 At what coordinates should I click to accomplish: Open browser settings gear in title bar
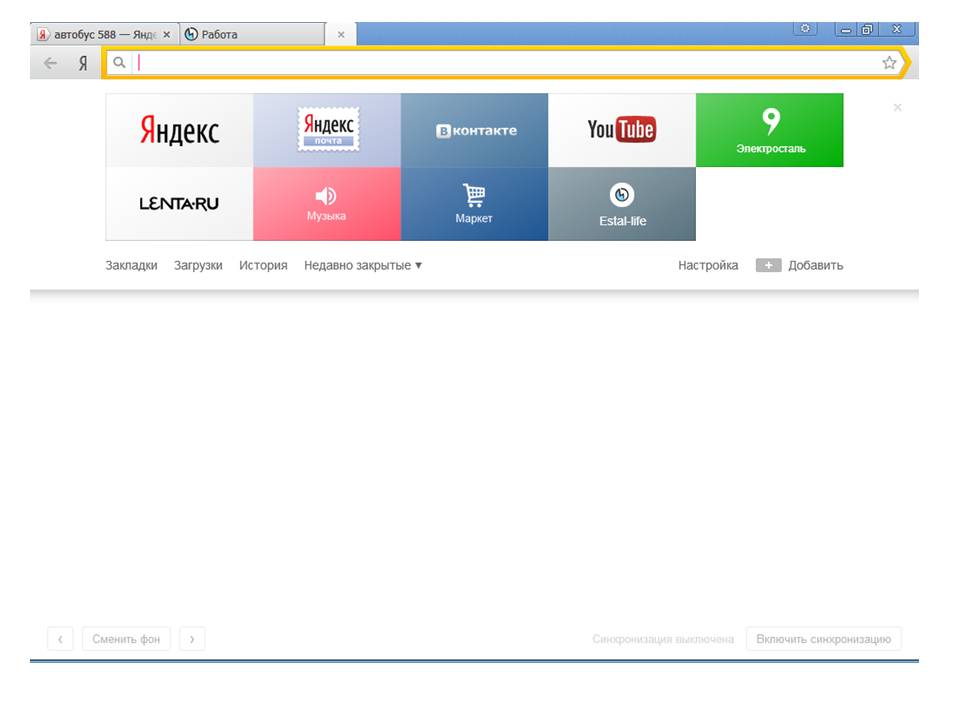pyautogui.click(x=805, y=29)
